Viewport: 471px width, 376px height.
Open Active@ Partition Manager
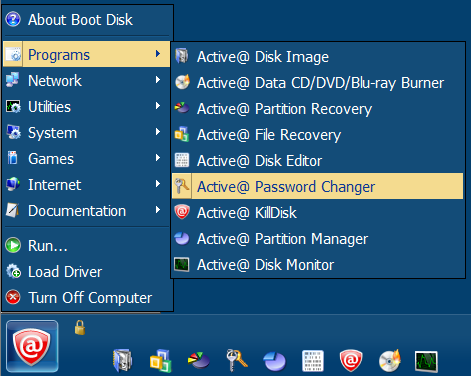click(x=318, y=238)
